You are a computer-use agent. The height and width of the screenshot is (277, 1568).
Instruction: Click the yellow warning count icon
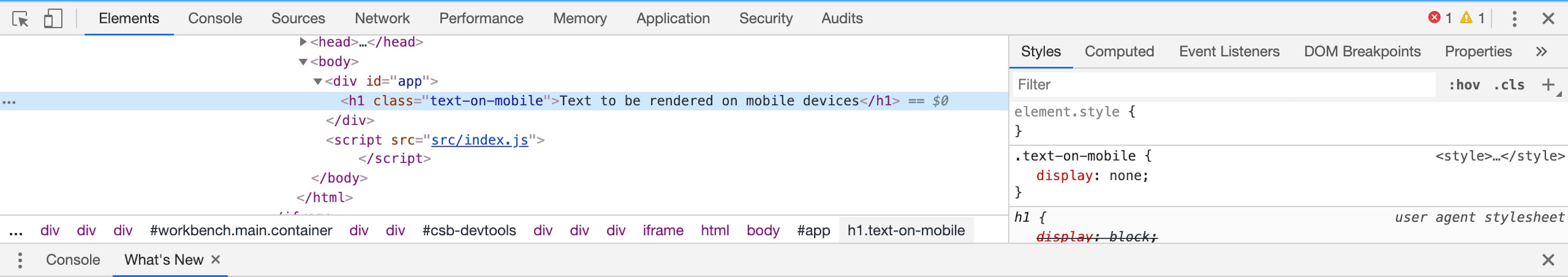point(1466,18)
